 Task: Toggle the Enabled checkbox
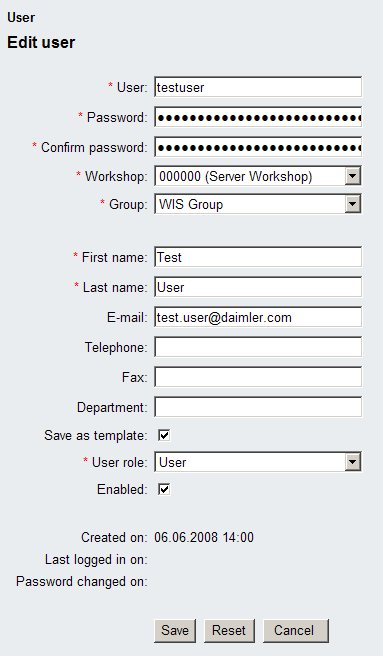point(164,489)
